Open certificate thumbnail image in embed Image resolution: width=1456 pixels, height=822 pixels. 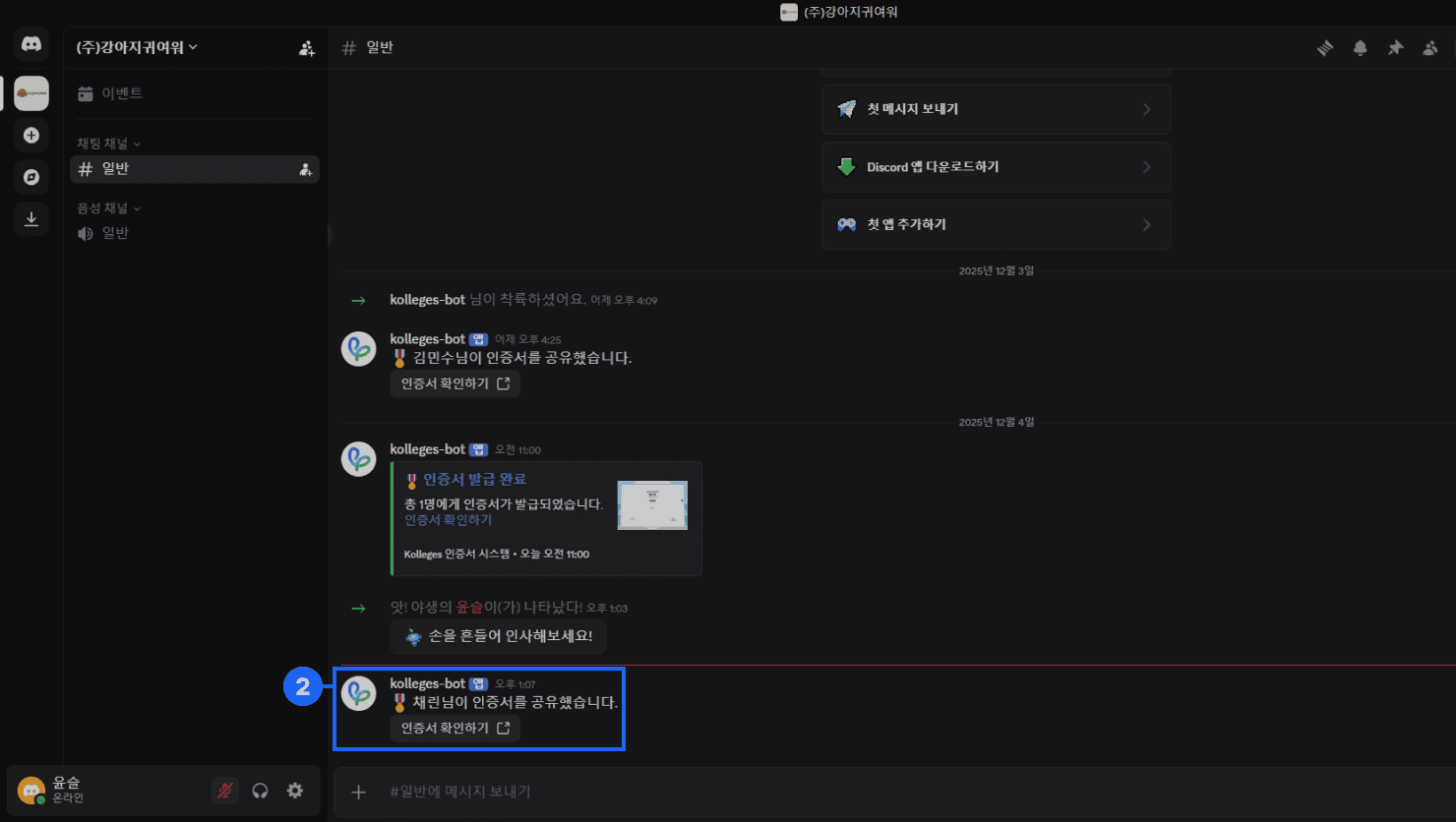point(652,505)
